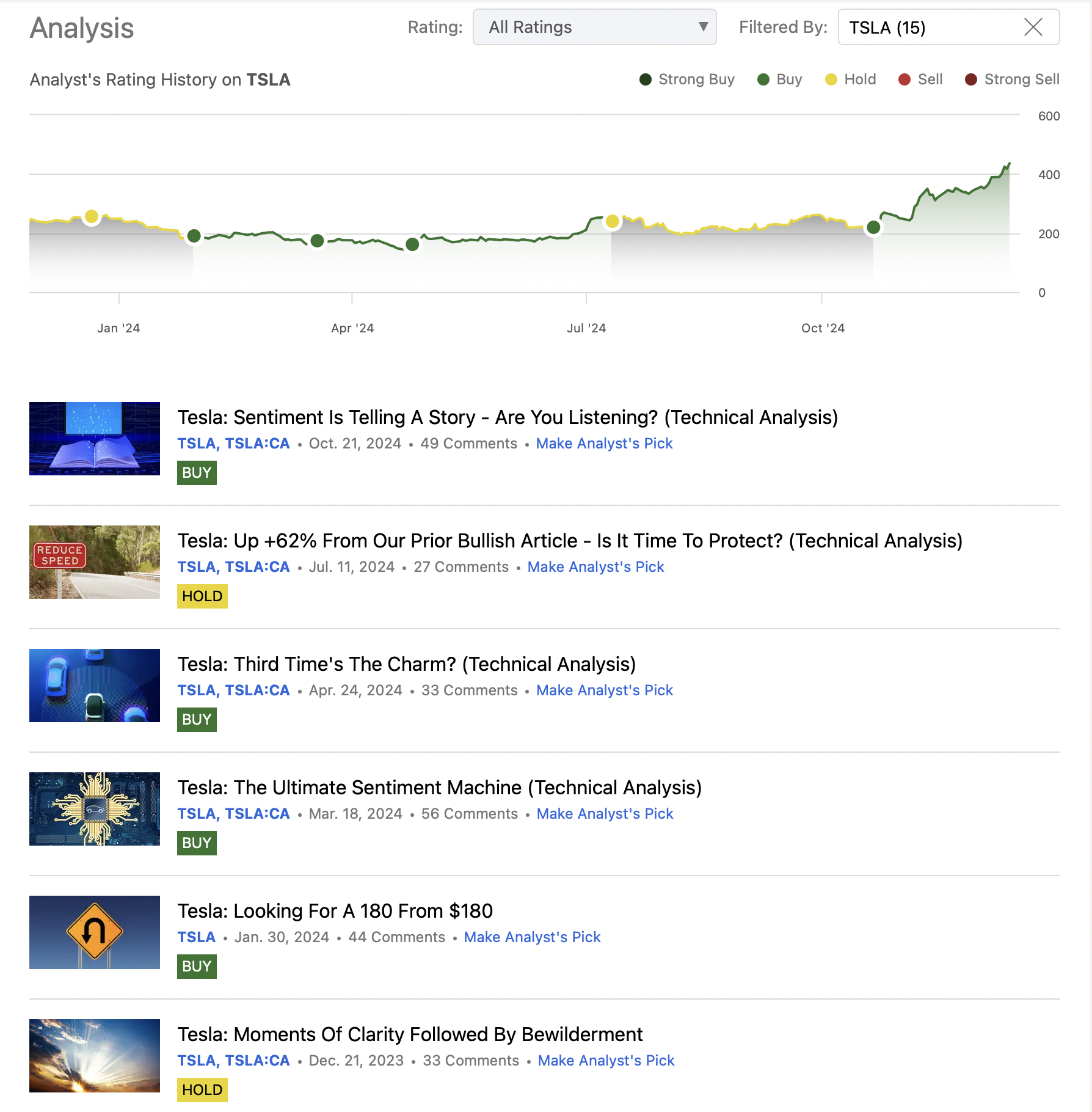
Task: Click the TSLA (15) filter field
Action: [948, 27]
